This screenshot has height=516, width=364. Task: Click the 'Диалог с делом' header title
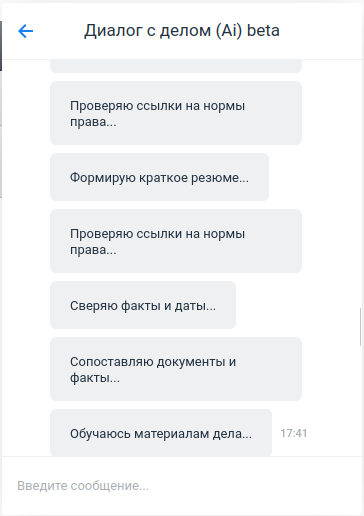(x=147, y=31)
